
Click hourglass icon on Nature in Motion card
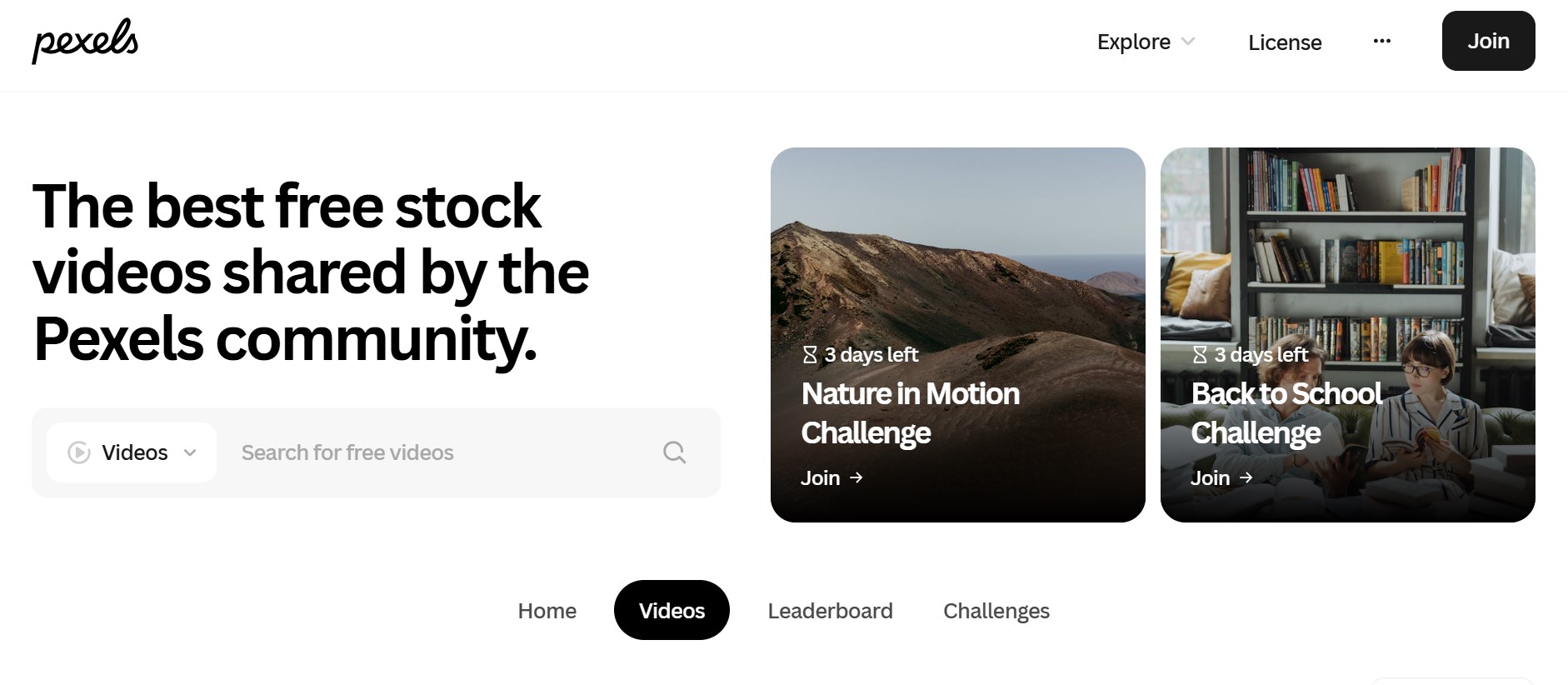click(x=810, y=355)
